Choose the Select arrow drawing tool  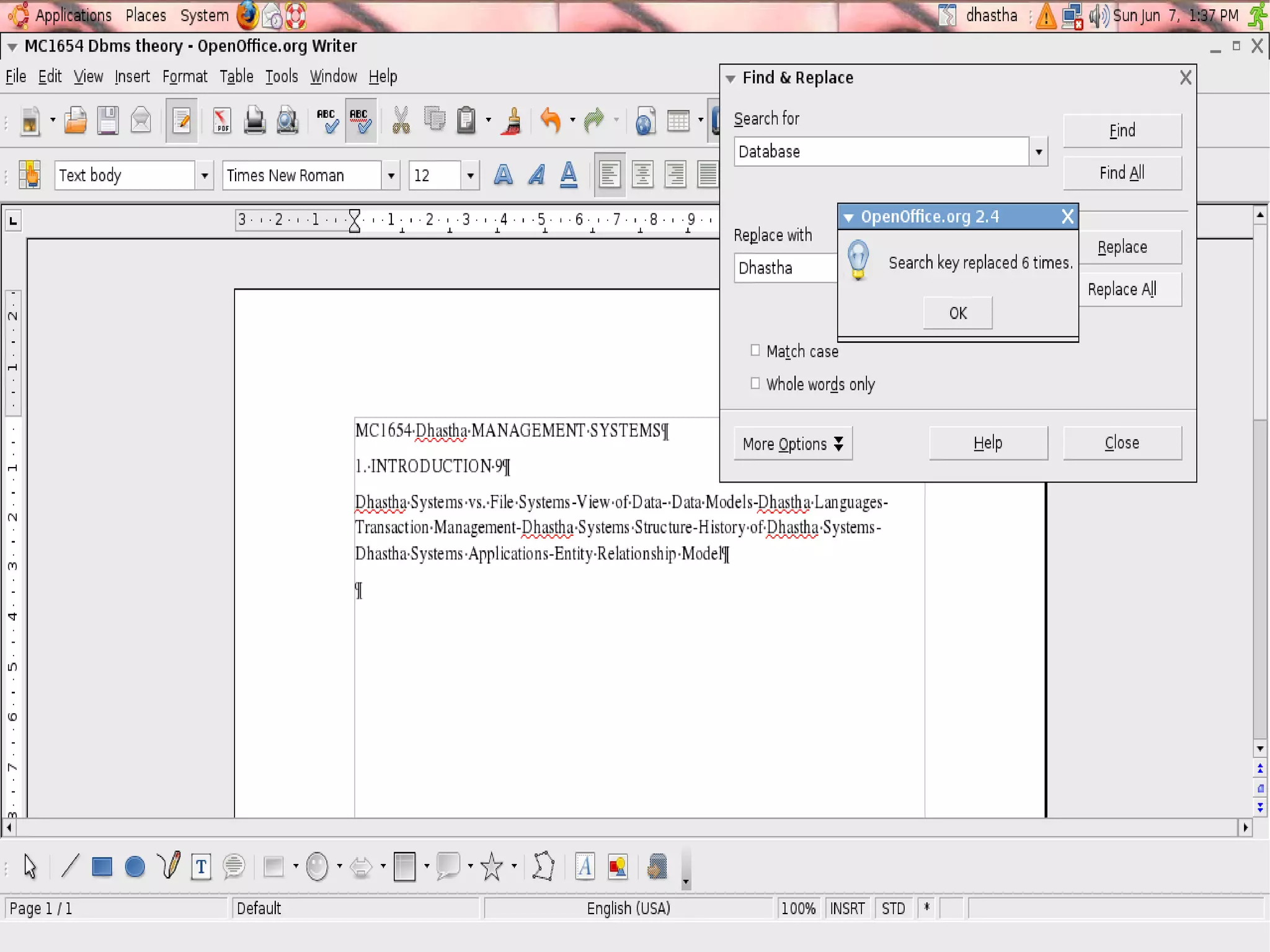[x=30, y=866]
